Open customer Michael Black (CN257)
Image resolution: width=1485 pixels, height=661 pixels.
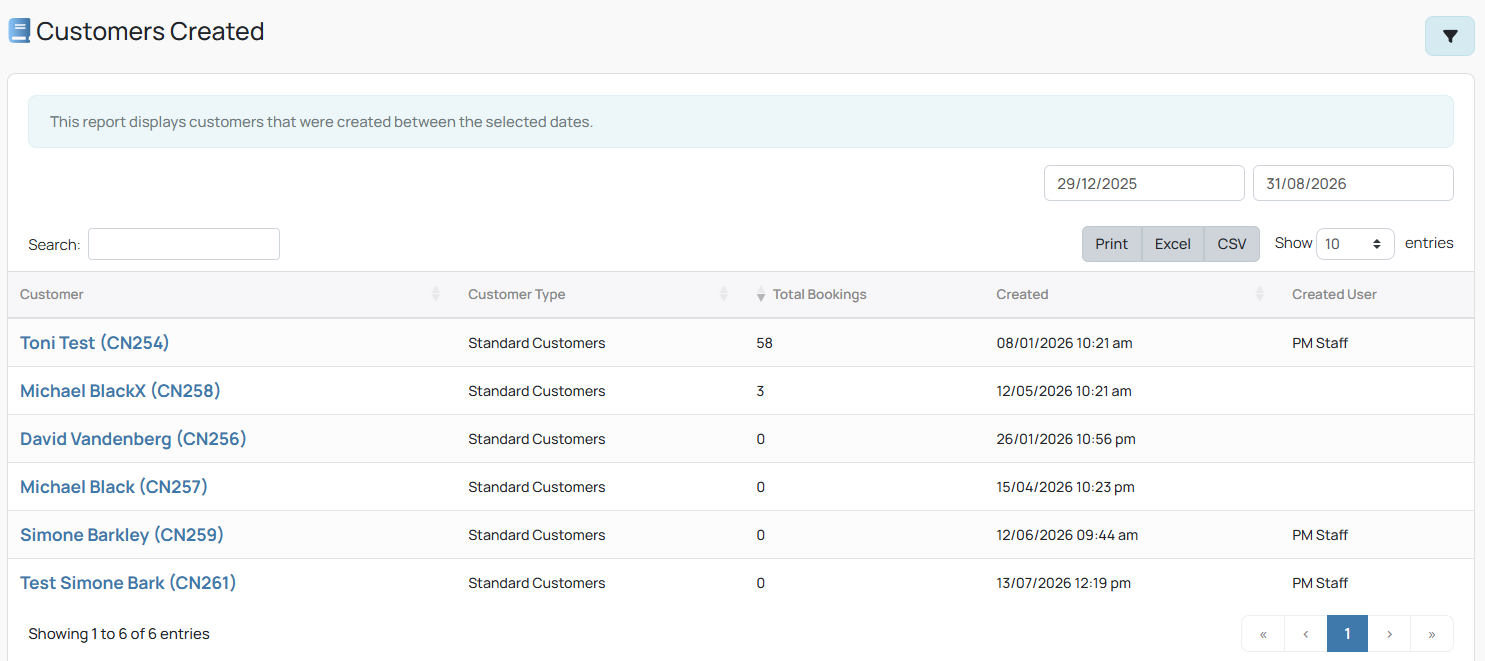click(114, 487)
